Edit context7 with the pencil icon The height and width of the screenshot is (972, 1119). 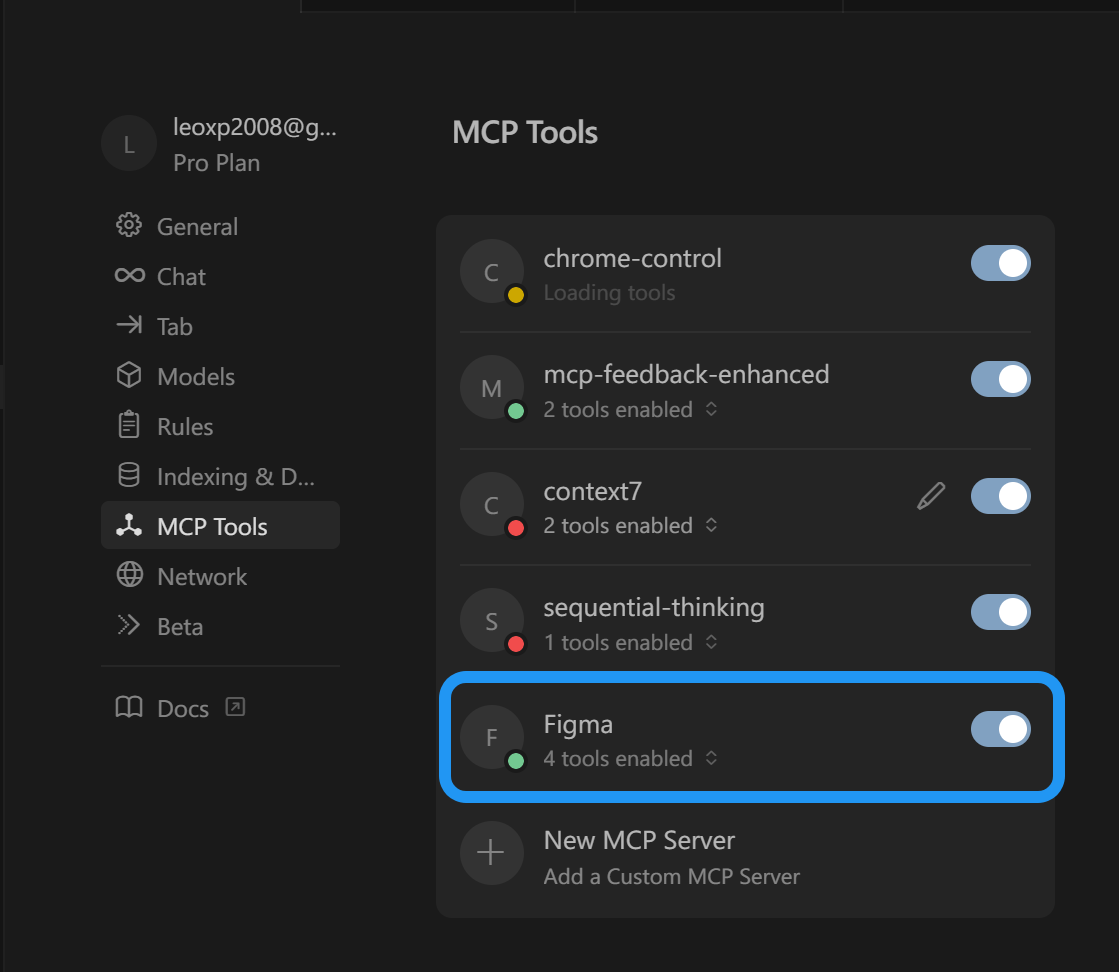[931, 496]
